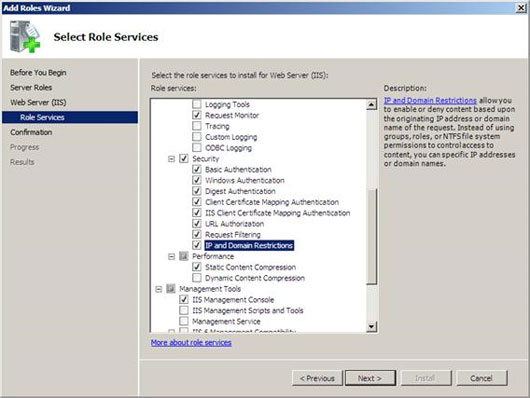
Task: Select the Digest Authentication label
Action: tap(240, 191)
